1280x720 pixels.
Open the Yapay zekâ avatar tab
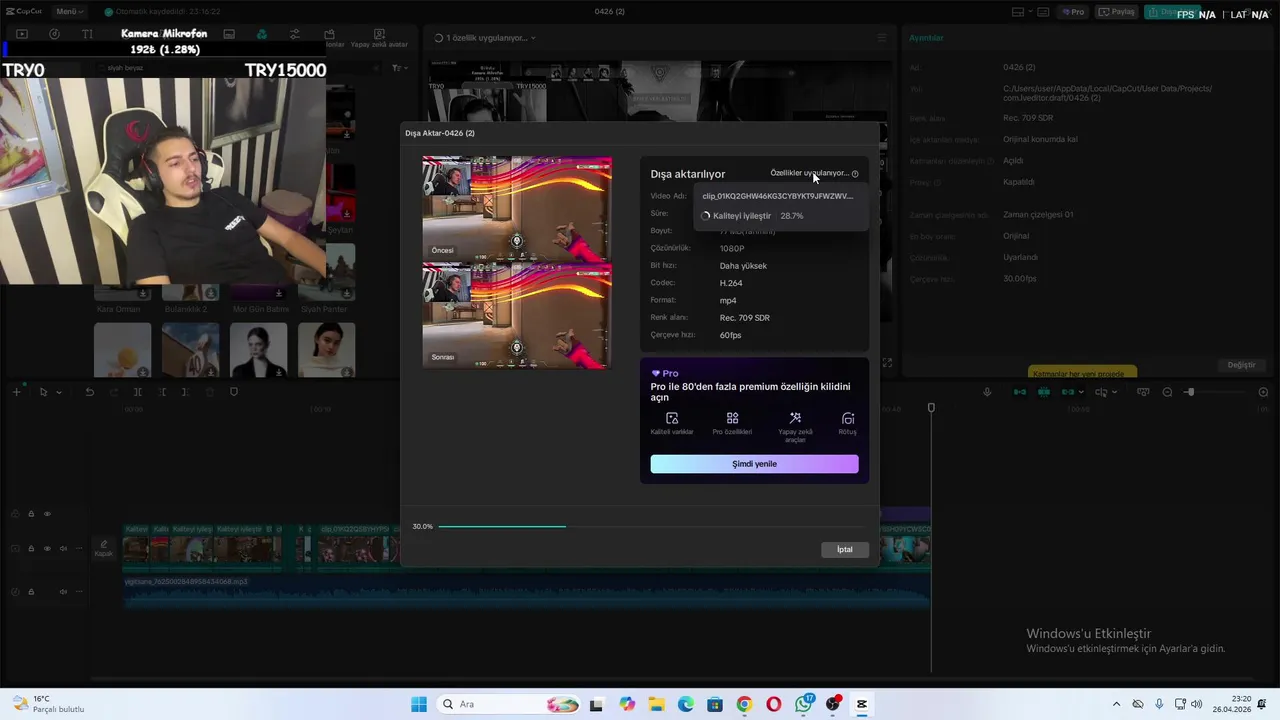coord(379,38)
